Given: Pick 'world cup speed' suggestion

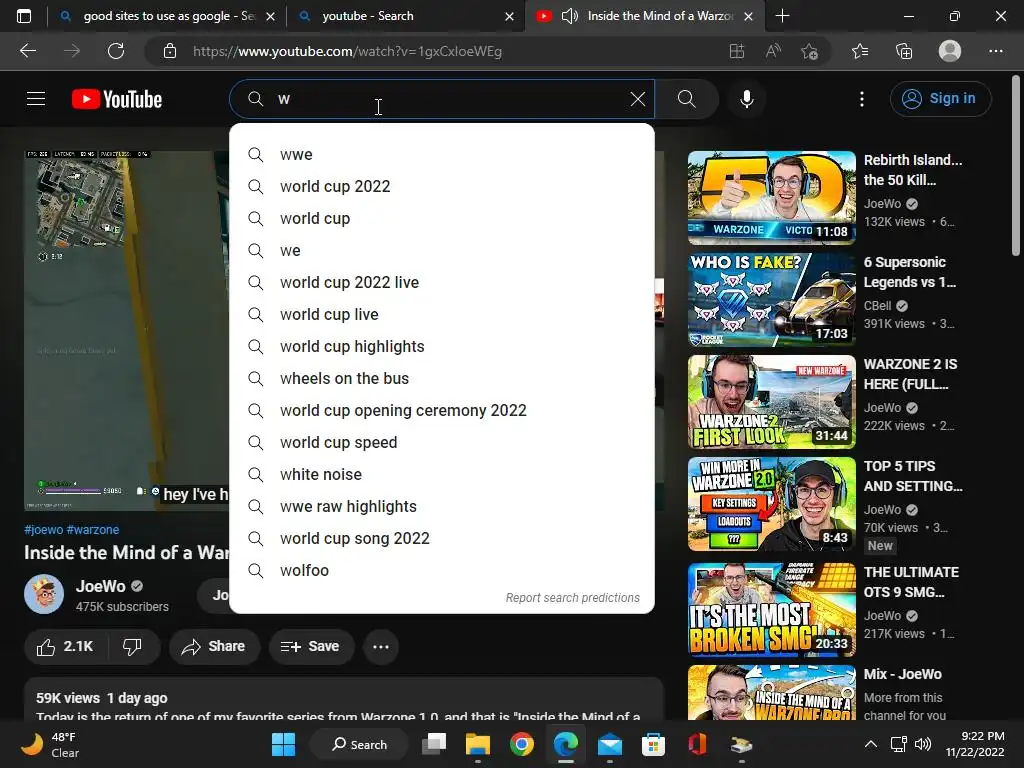Looking at the screenshot, I should (442, 443).
